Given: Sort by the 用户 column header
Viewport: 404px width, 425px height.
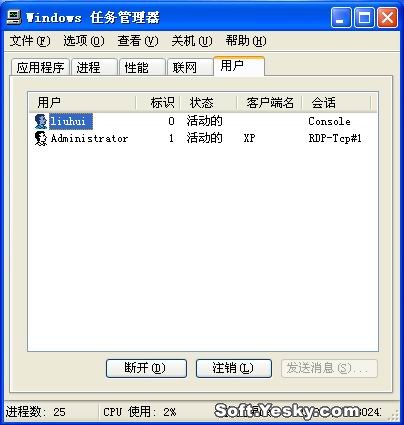Looking at the screenshot, I should tap(82, 102).
